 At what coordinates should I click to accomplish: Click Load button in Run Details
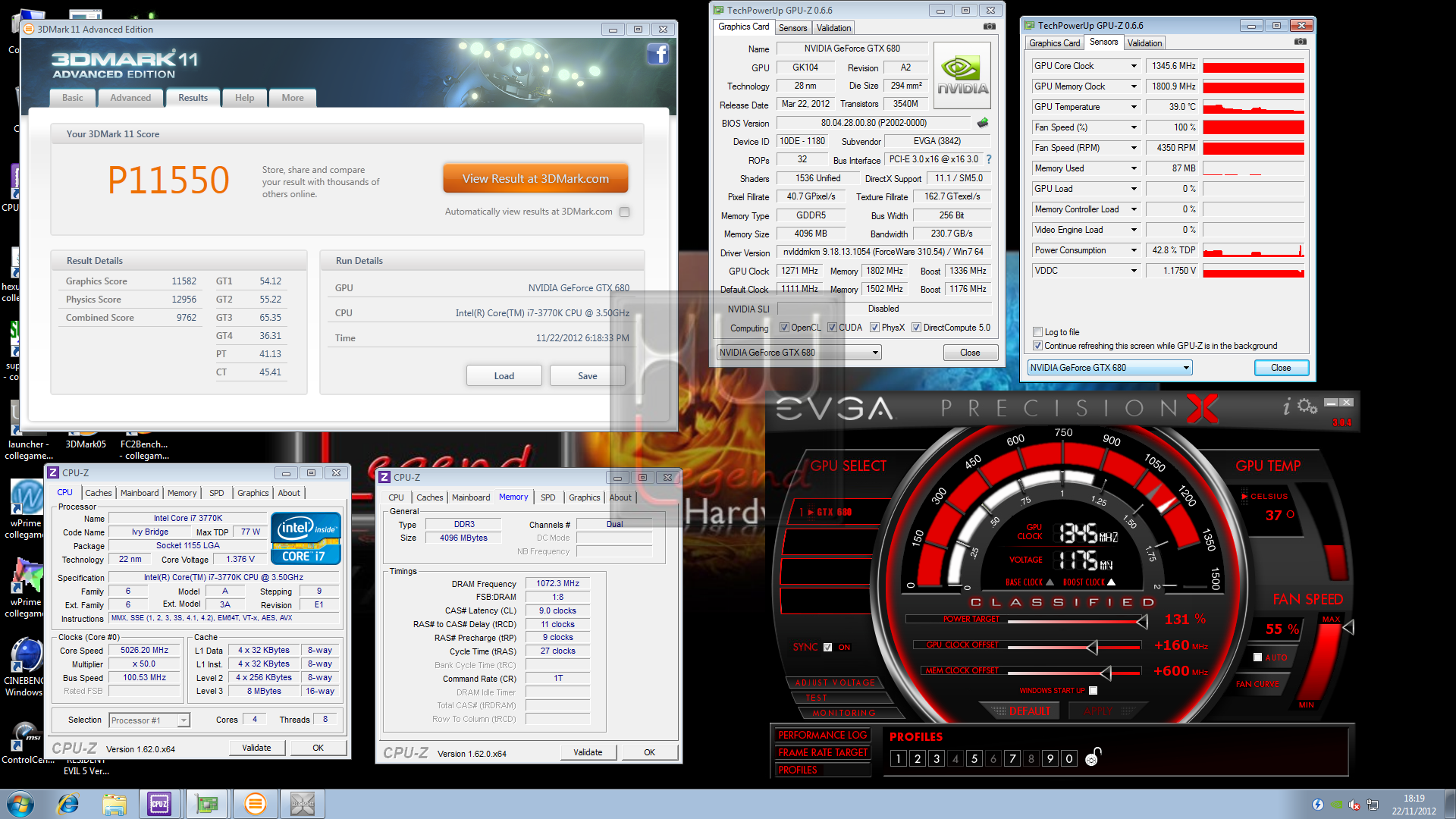[504, 376]
